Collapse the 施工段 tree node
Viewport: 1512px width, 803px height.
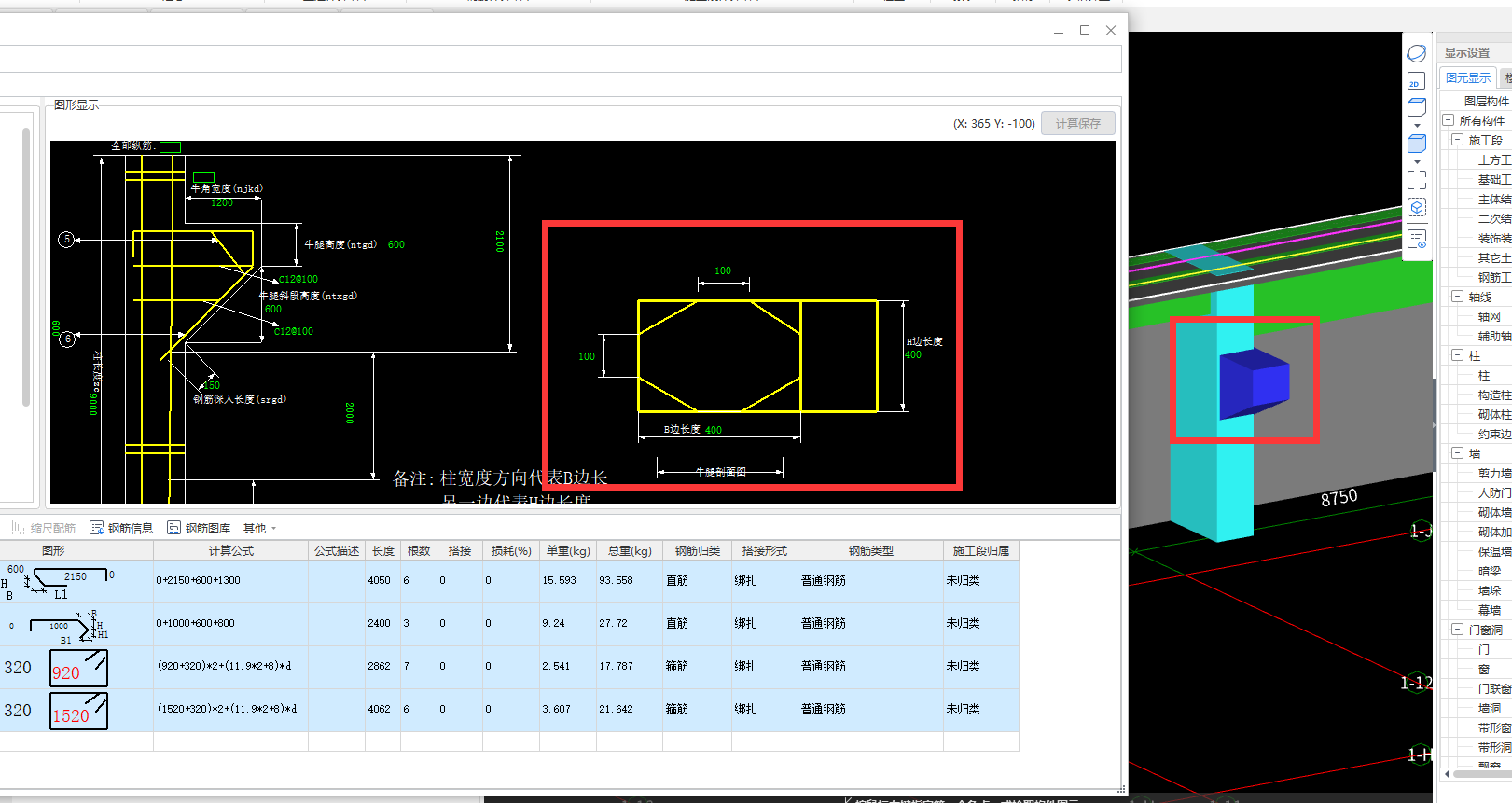[1457, 140]
